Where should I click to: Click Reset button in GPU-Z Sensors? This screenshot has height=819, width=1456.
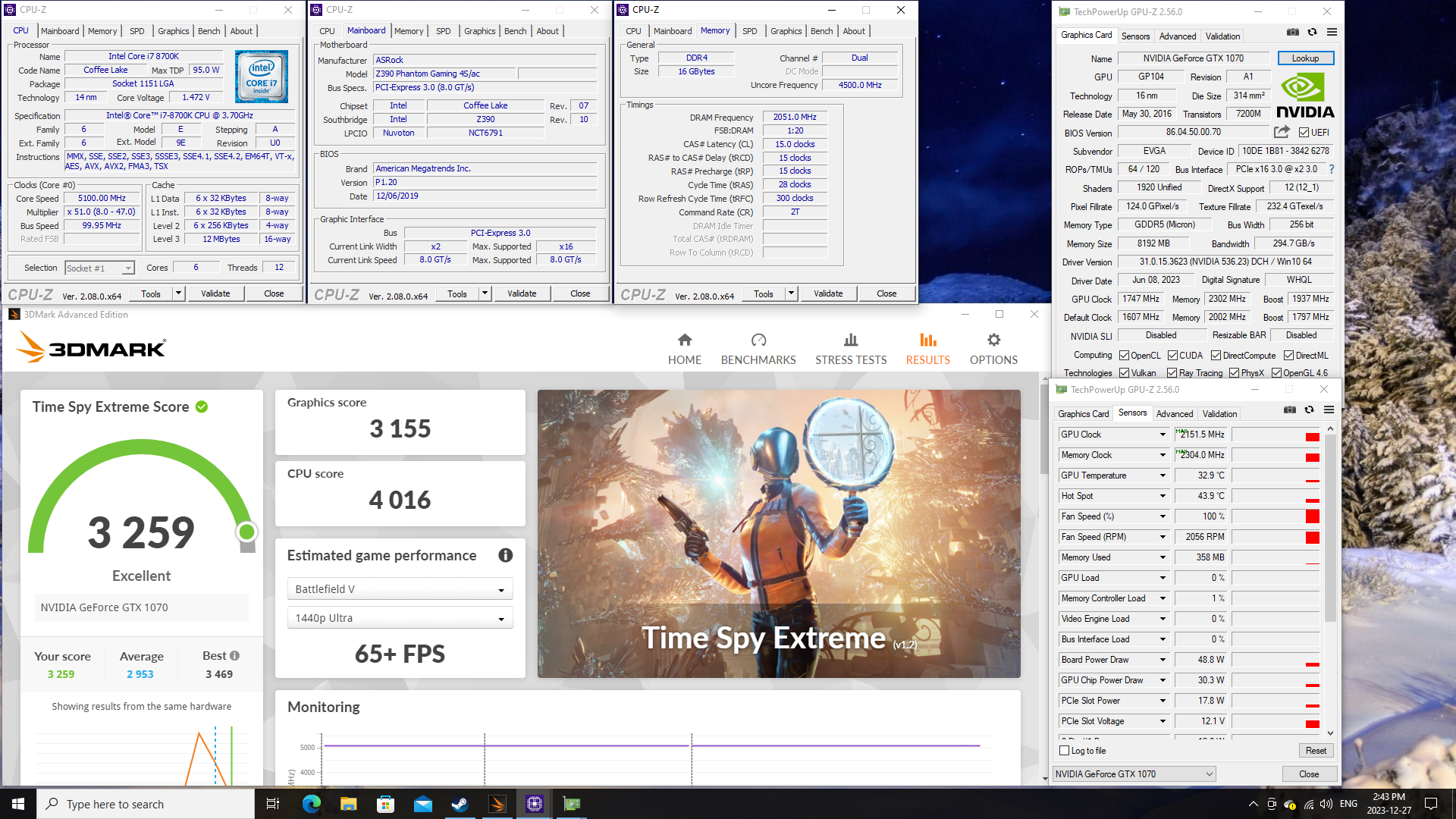[1316, 751]
